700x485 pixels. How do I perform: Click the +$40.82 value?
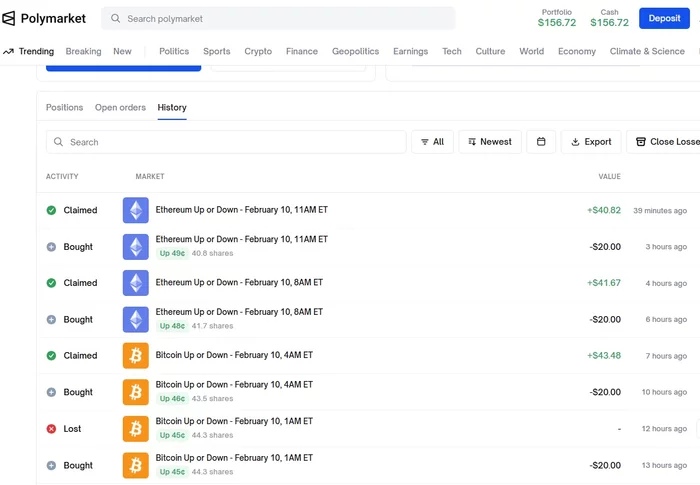pos(604,210)
